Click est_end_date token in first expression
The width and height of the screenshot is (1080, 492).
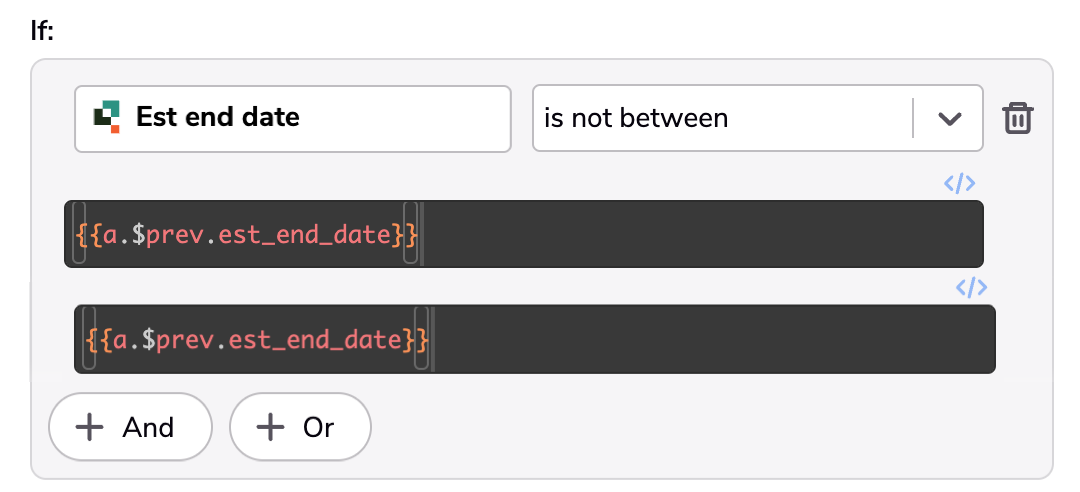[306, 235]
